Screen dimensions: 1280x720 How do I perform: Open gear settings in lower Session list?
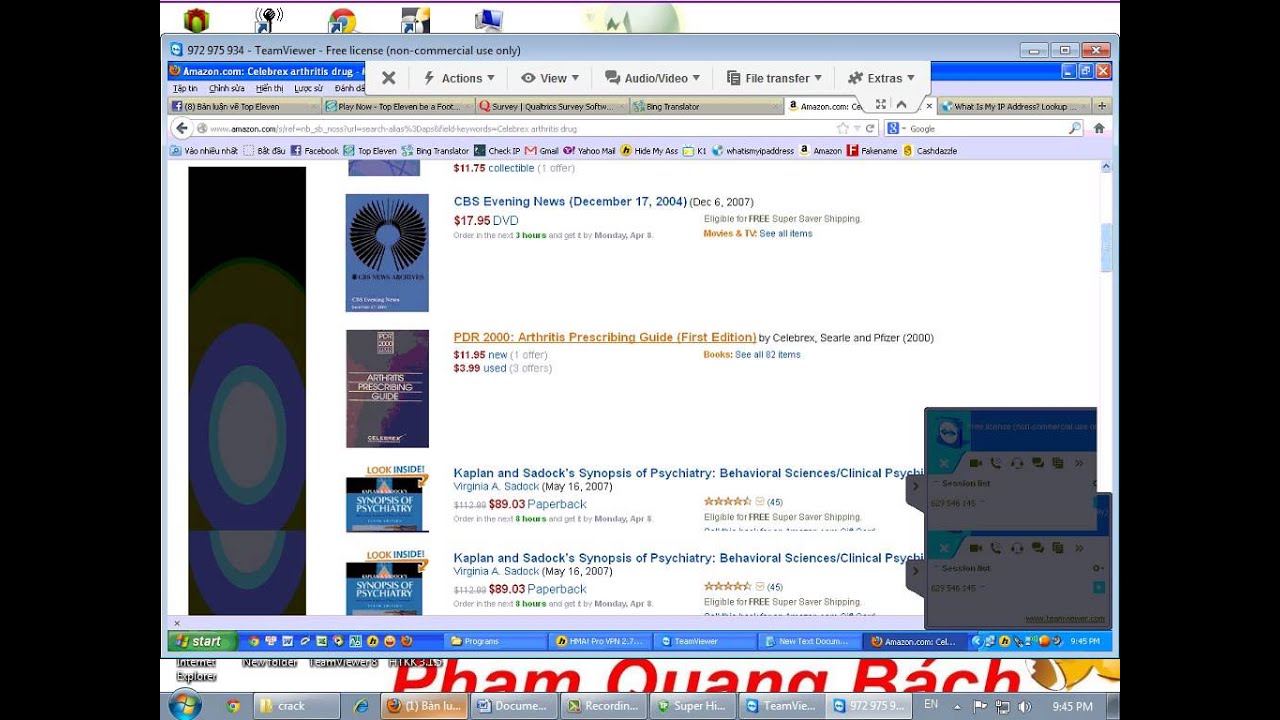click(x=1097, y=568)
